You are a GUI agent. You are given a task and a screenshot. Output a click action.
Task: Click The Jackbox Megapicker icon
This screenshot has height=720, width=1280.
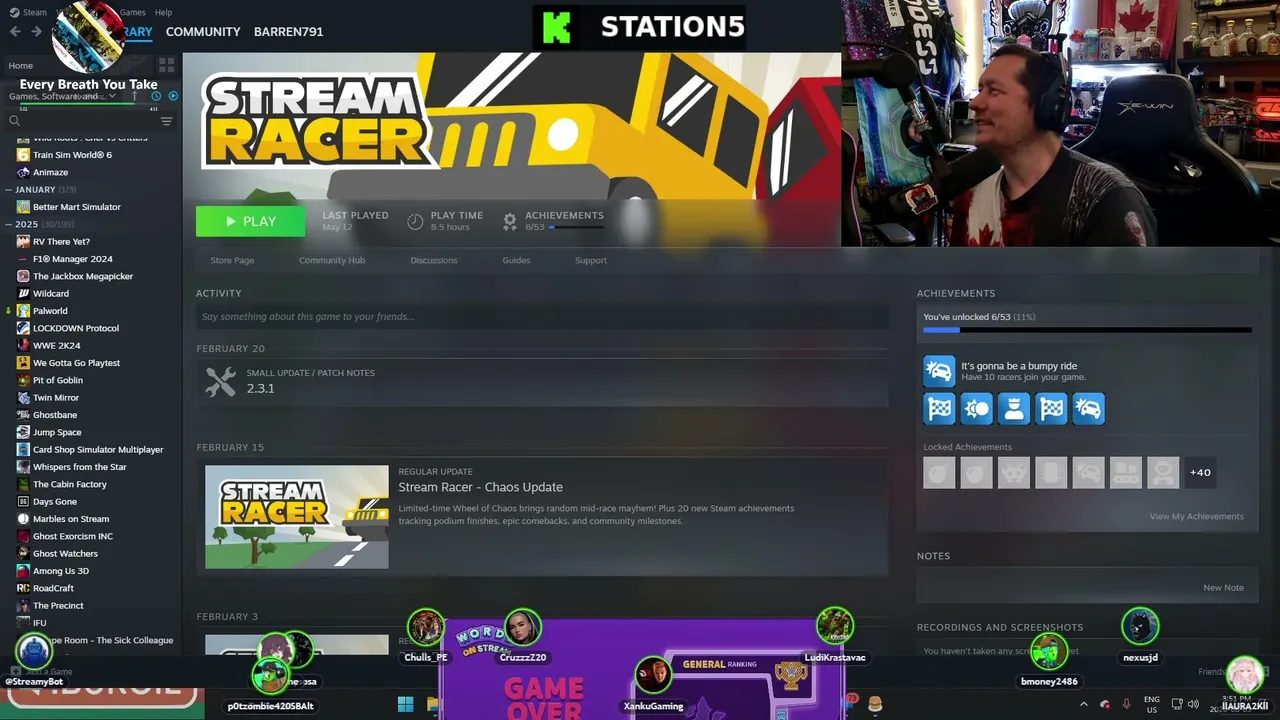[23, 276]
